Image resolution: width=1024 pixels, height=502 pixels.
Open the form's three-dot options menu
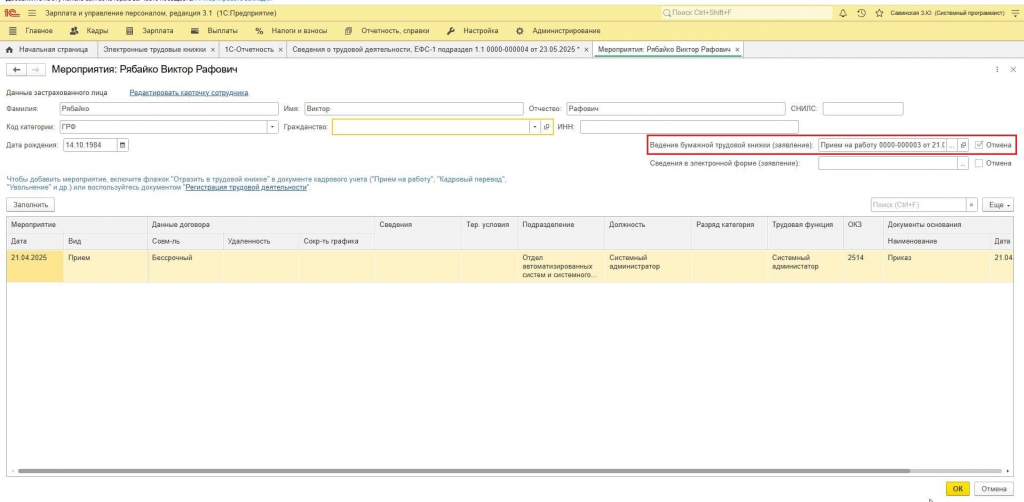[997, 69]
